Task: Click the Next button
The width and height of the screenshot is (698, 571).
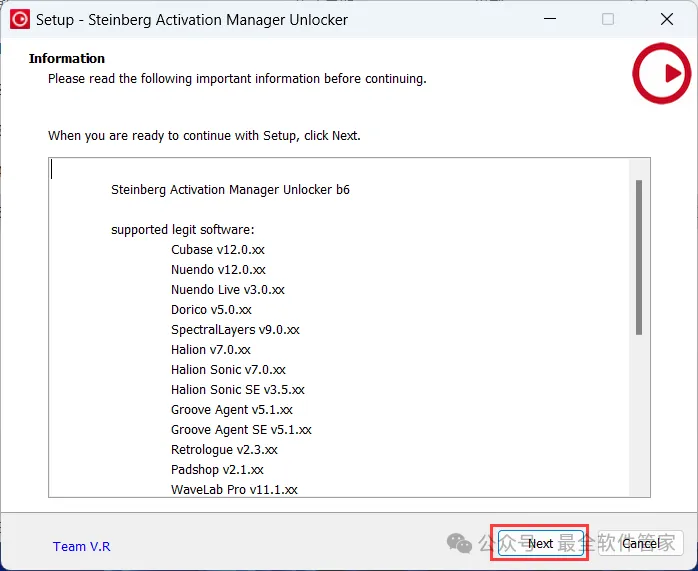Action: (540, 543)
